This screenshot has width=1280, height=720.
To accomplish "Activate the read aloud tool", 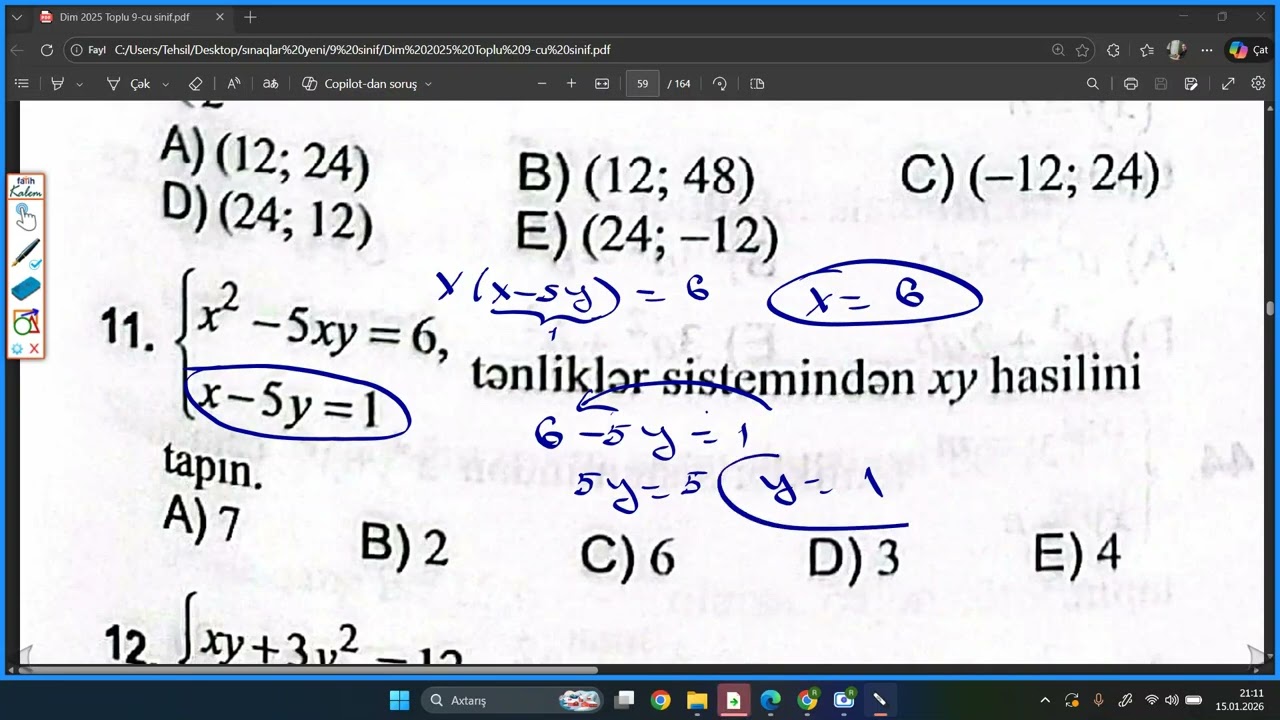I will [x=233, y=84].
